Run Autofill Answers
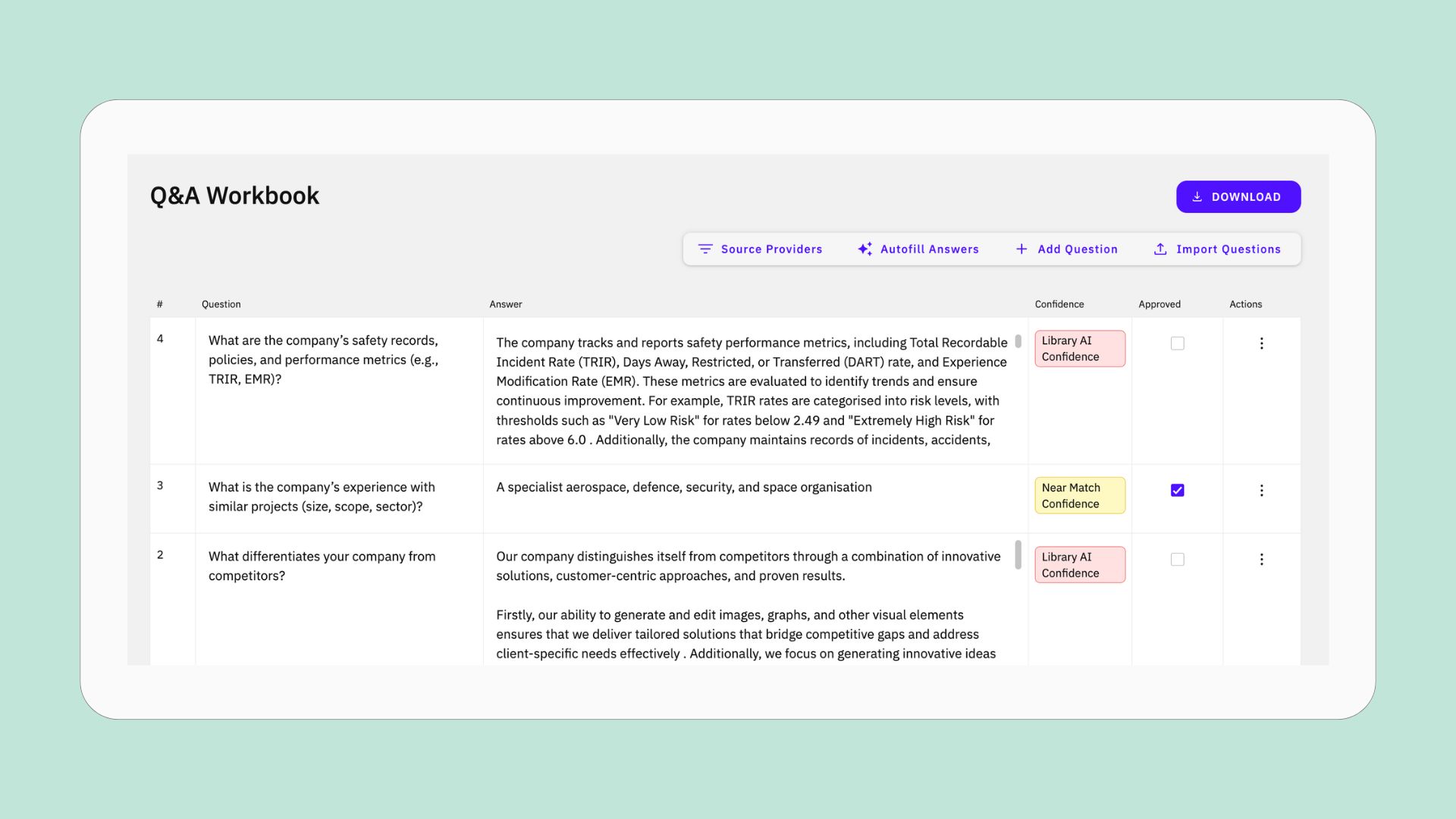 [x=918, y=249]
